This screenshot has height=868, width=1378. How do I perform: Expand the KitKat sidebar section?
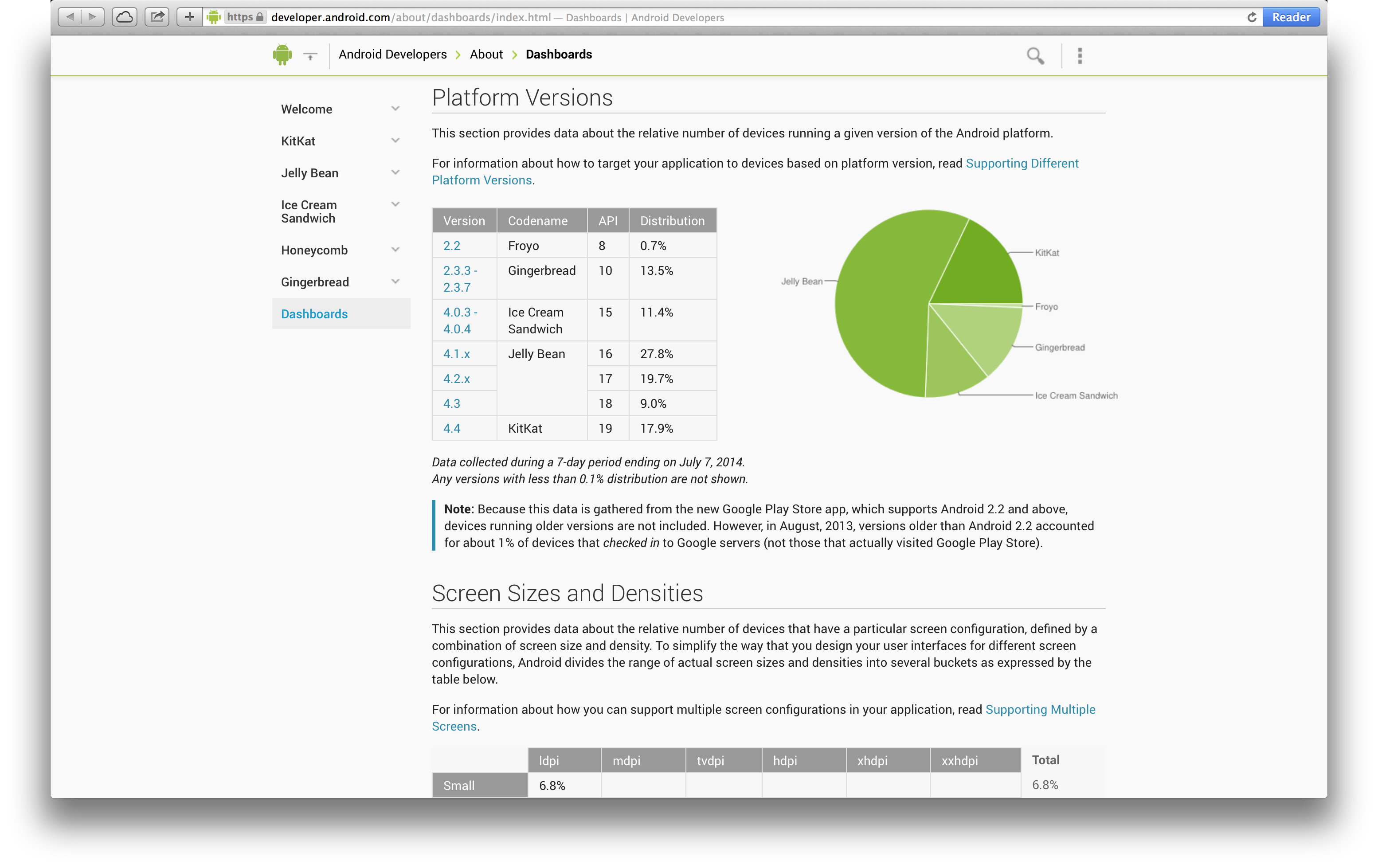395,141
